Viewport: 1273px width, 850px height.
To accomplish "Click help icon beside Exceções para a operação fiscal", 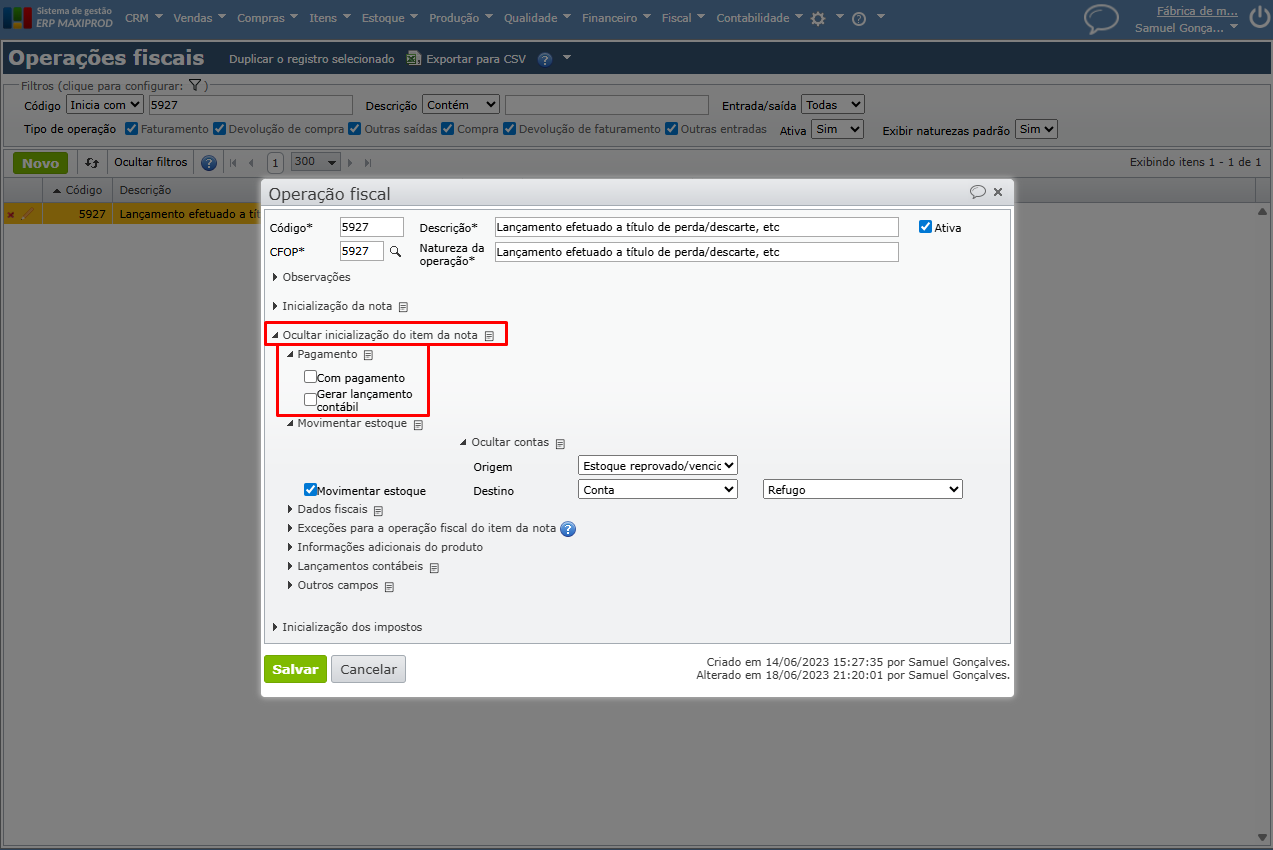I will pos(568,529).
